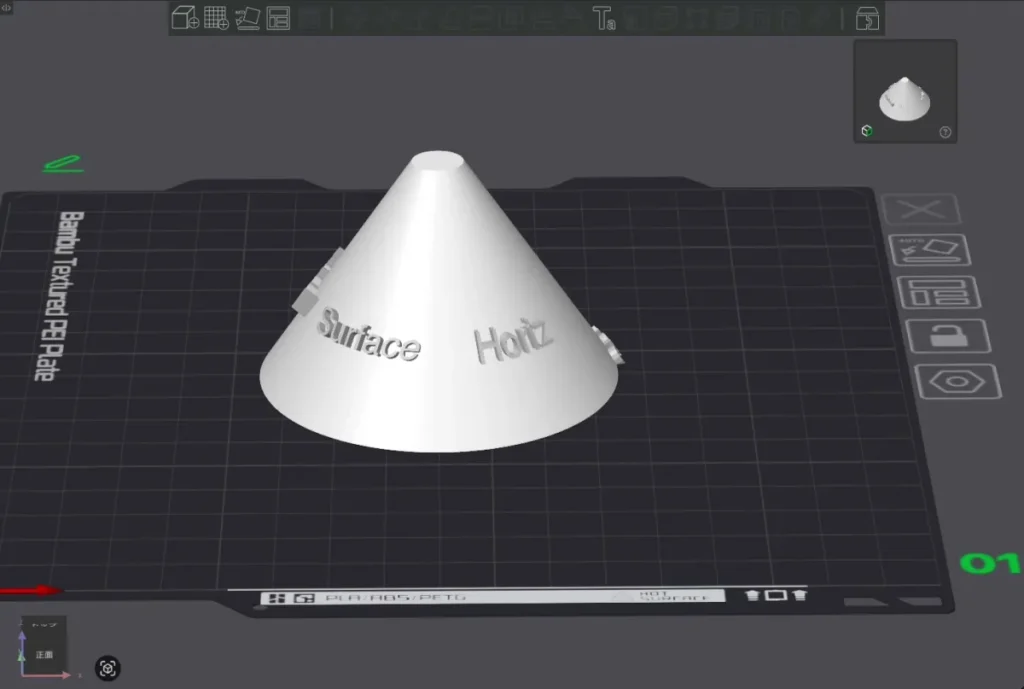Click the Auto orient toolbar icon
Viewport: 1024px width, 689px height.
[x=248, y=18]
